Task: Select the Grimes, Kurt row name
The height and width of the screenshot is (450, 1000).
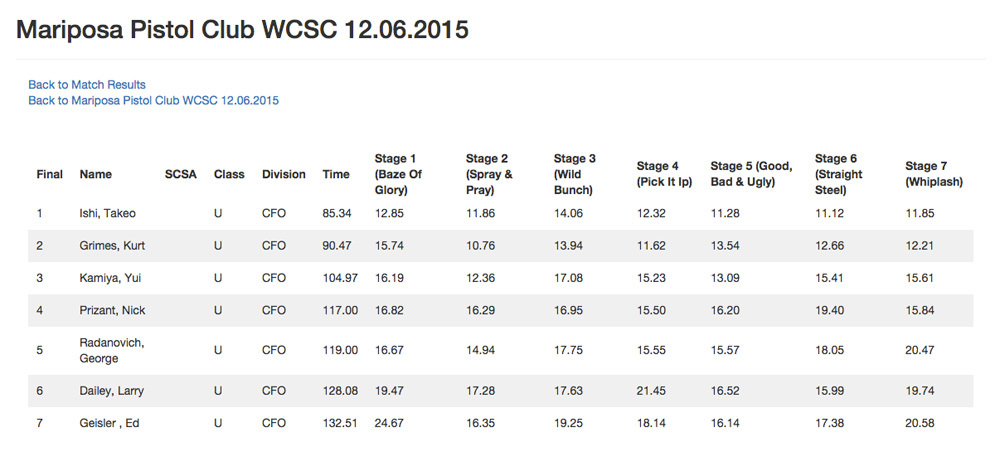Action: [x=113, y=246]
